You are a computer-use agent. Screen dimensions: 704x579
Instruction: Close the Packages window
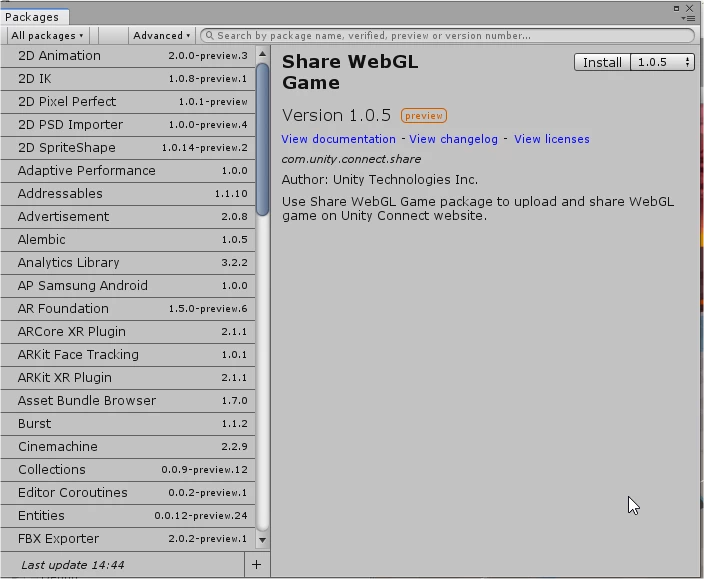[x=690, y=8]
